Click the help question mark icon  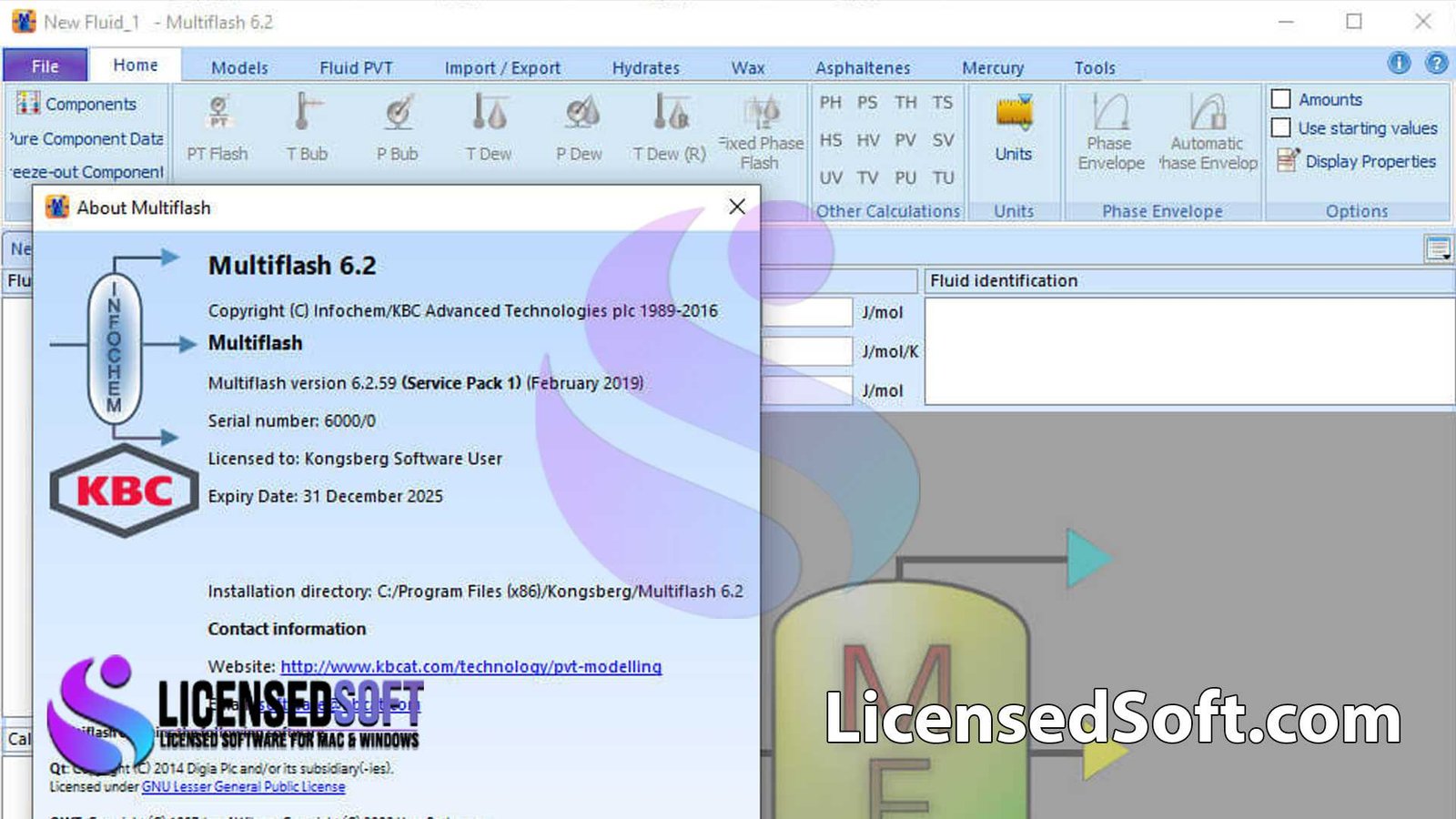point(1436,63)
